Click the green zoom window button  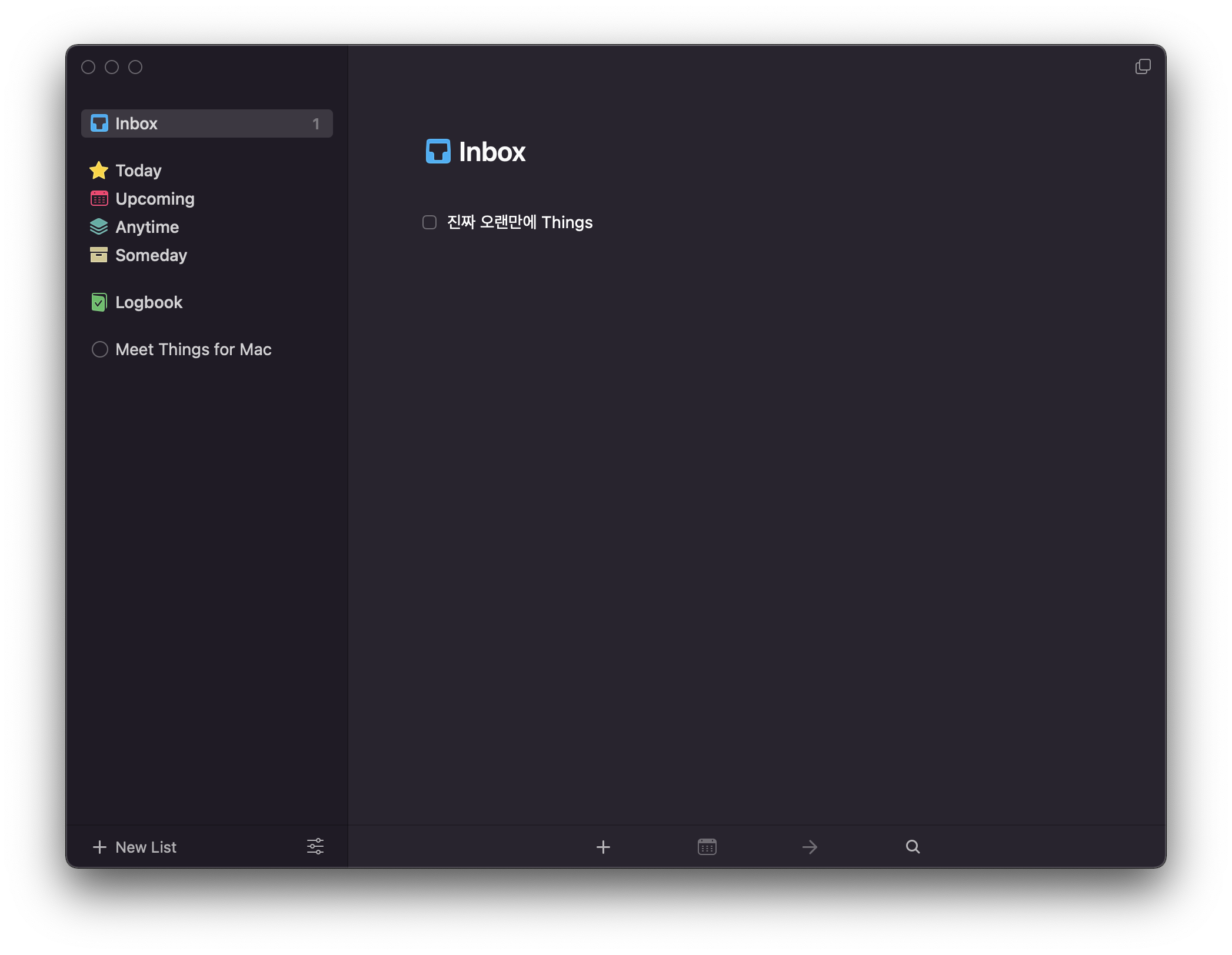(x=135, y=67)
